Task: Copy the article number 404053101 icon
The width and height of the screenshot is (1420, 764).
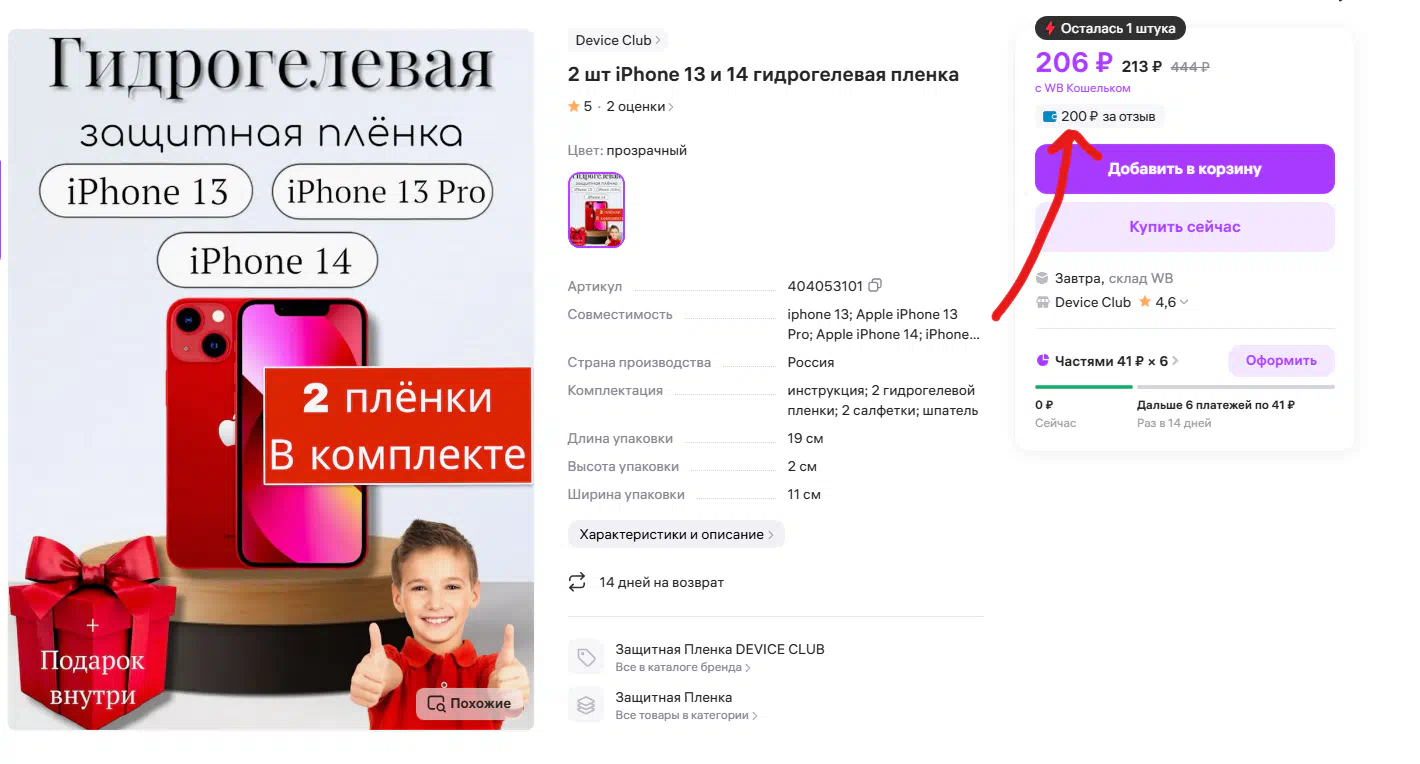Action: point(876,285)
